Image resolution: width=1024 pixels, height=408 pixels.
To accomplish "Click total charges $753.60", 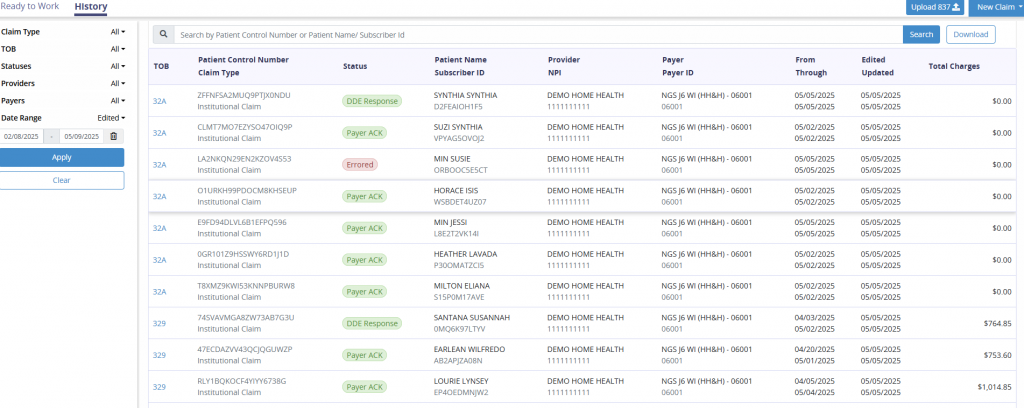I will [998, 355].
